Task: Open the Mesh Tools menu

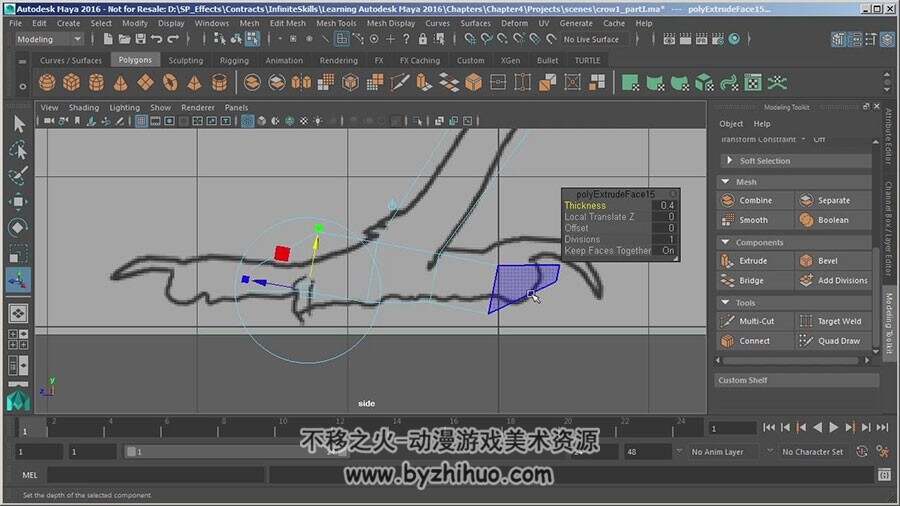Action: click(336, 24)
